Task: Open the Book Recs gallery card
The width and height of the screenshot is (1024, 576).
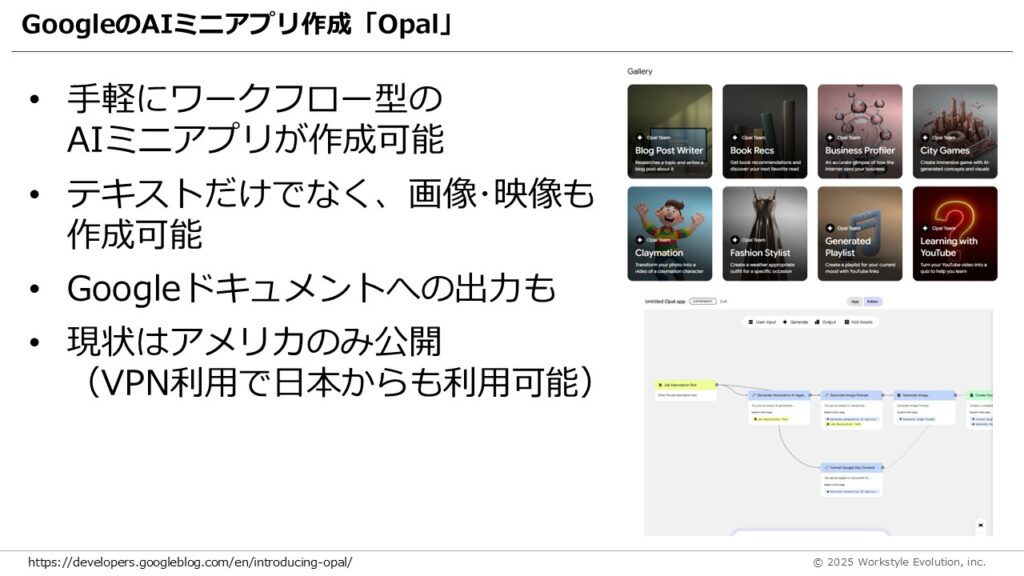Action: 765,131
